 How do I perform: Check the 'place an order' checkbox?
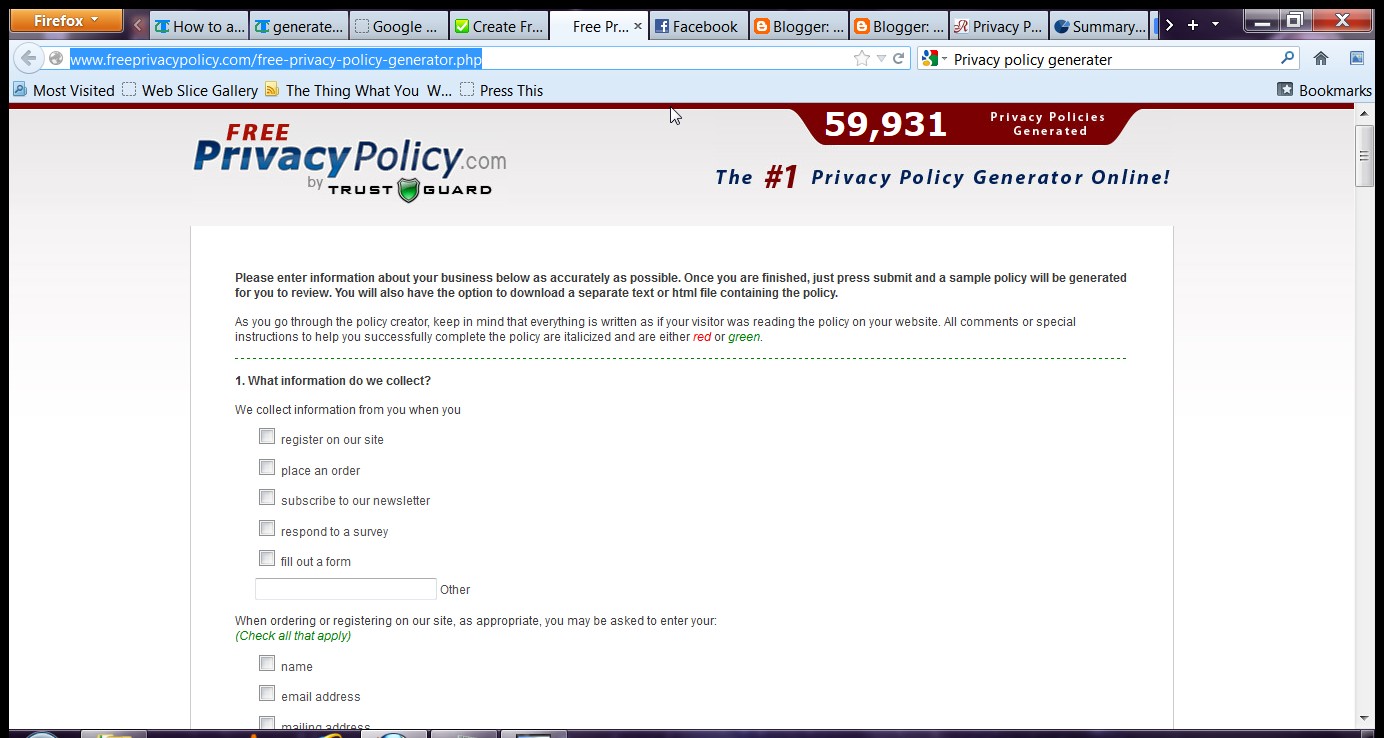(x=267, y=467)
